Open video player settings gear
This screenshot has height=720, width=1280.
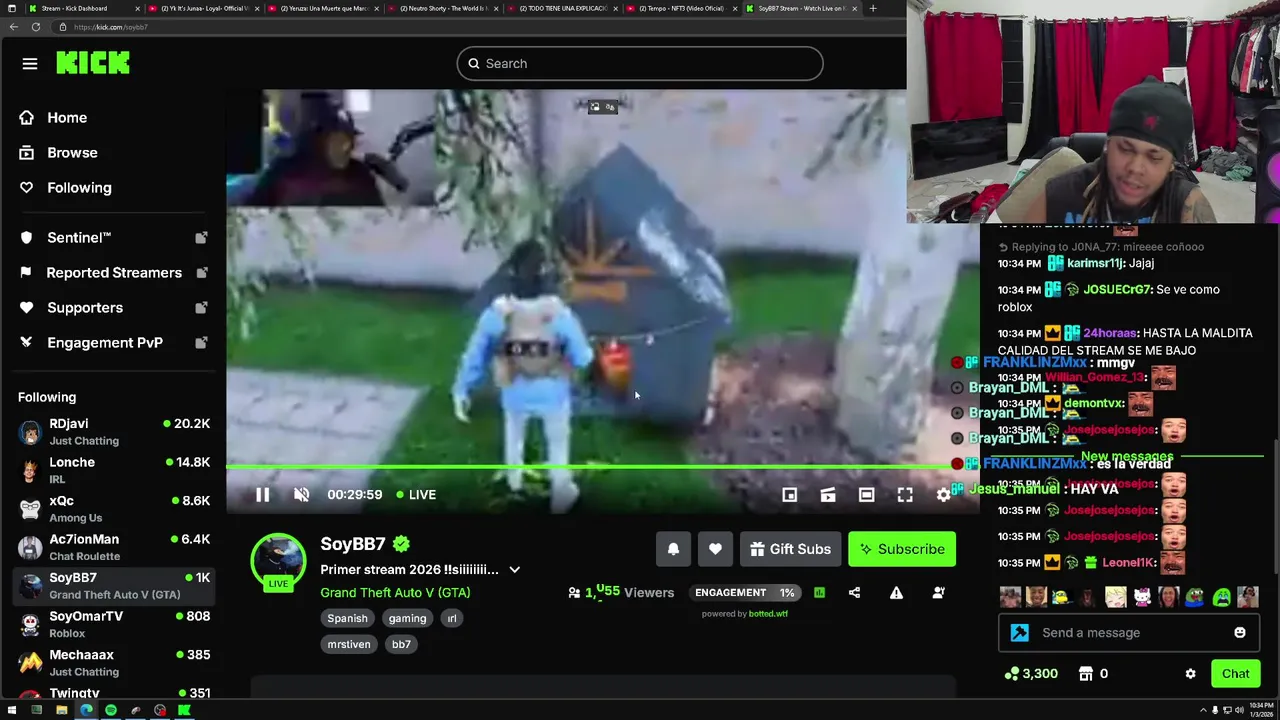[x=943, y=494]
